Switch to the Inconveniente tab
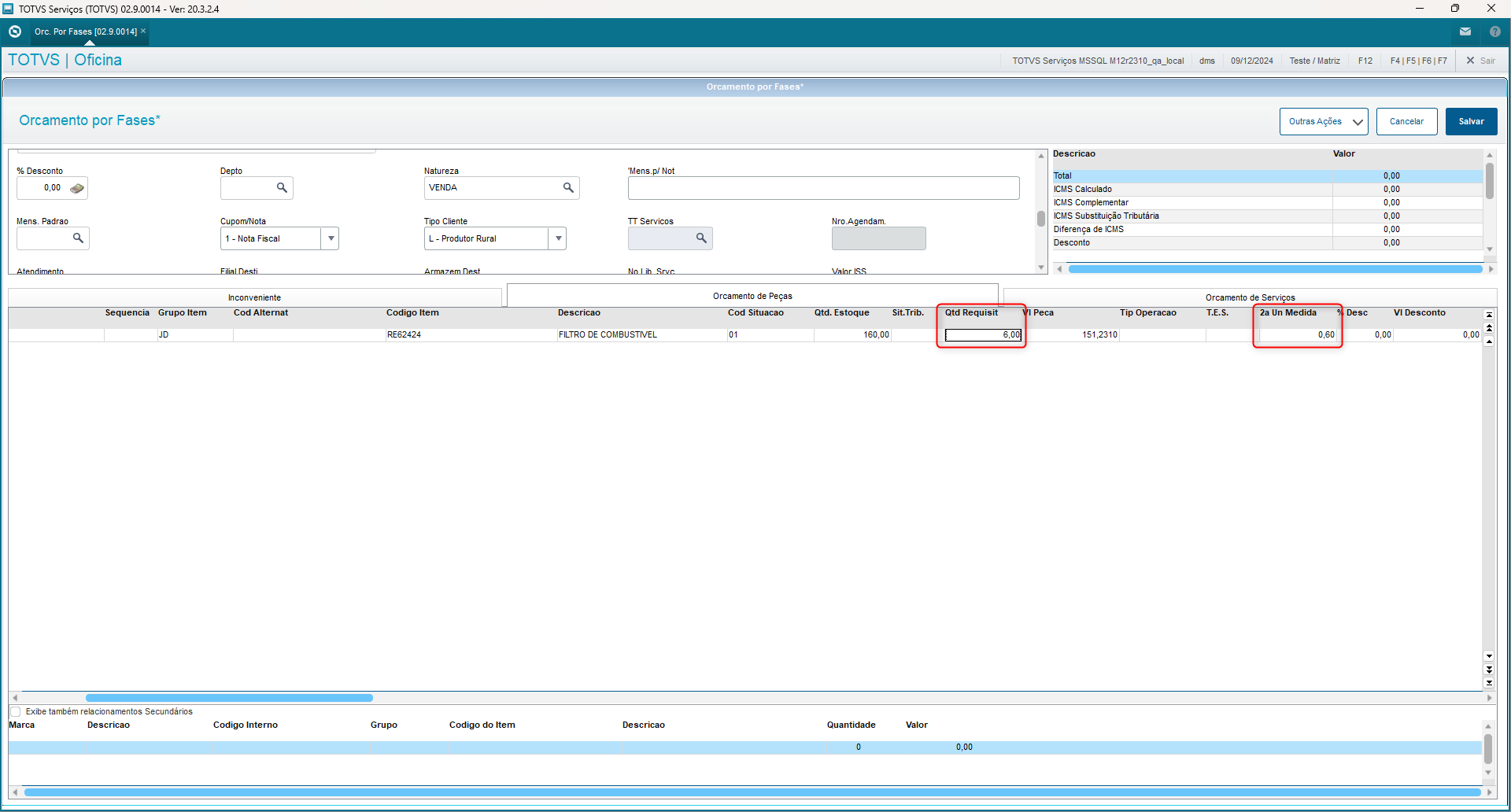Image resolution: width=1511 pixels, height=812 pixels. tap(254, 297)
